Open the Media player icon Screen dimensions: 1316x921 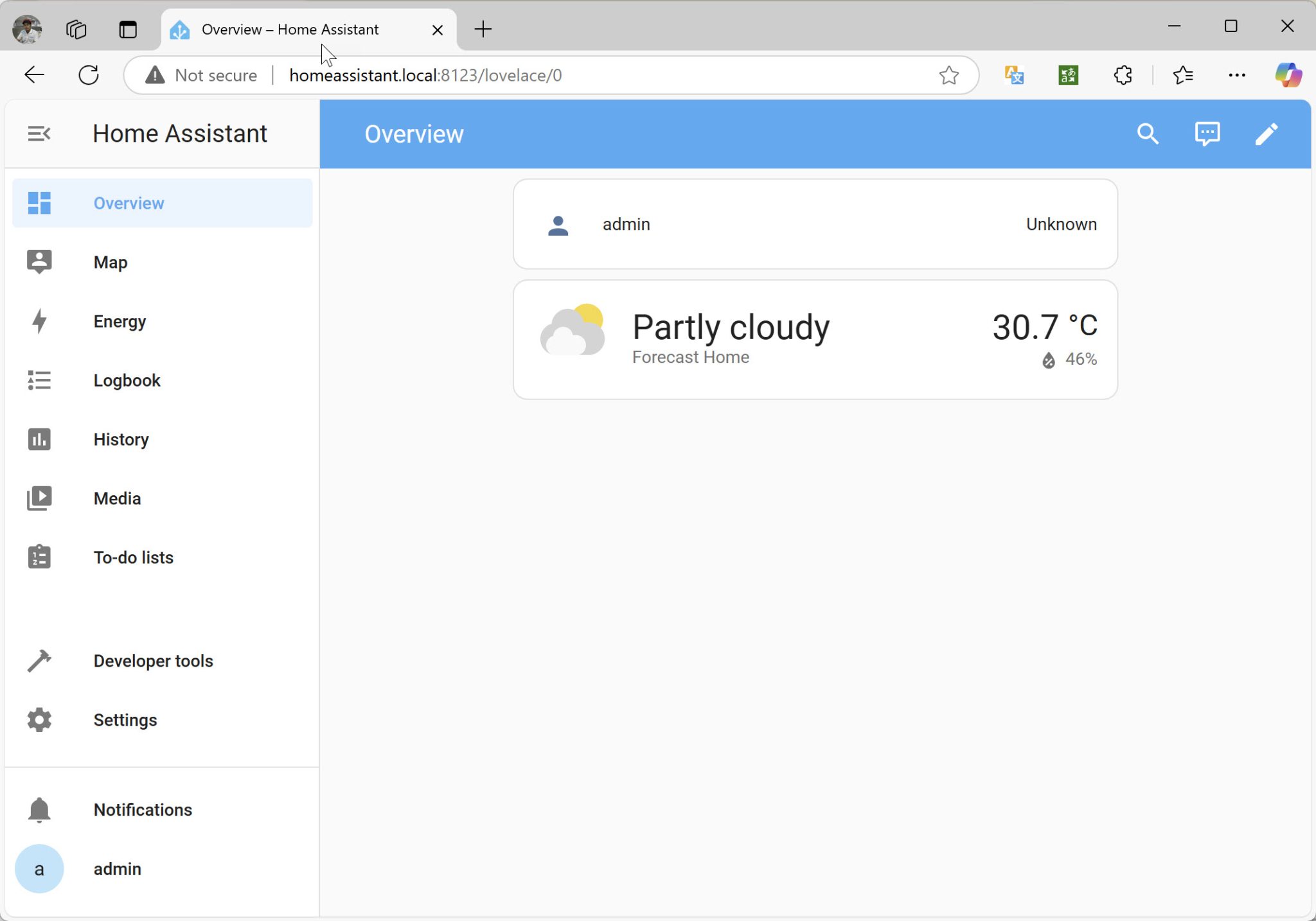coord(39,498)
